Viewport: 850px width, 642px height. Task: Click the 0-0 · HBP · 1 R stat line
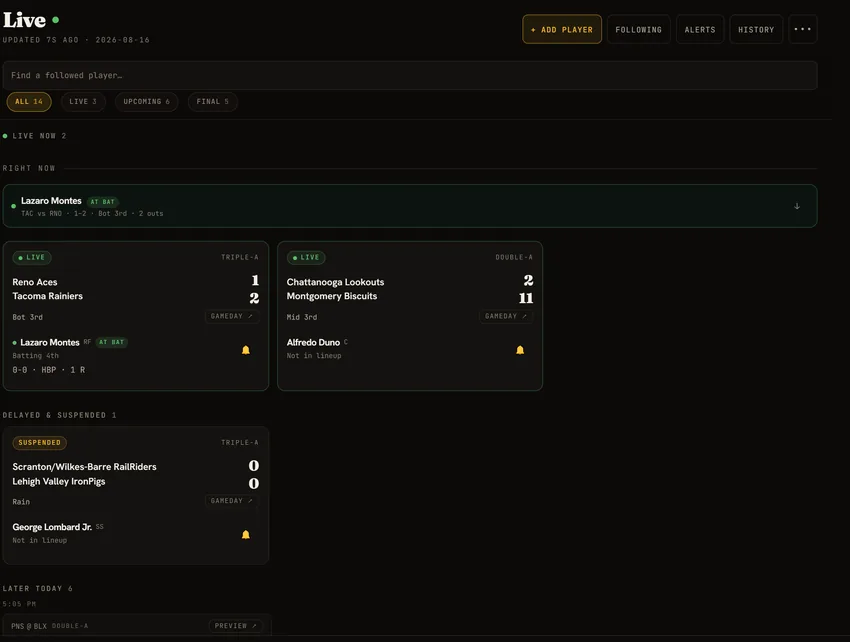(49, 370)
